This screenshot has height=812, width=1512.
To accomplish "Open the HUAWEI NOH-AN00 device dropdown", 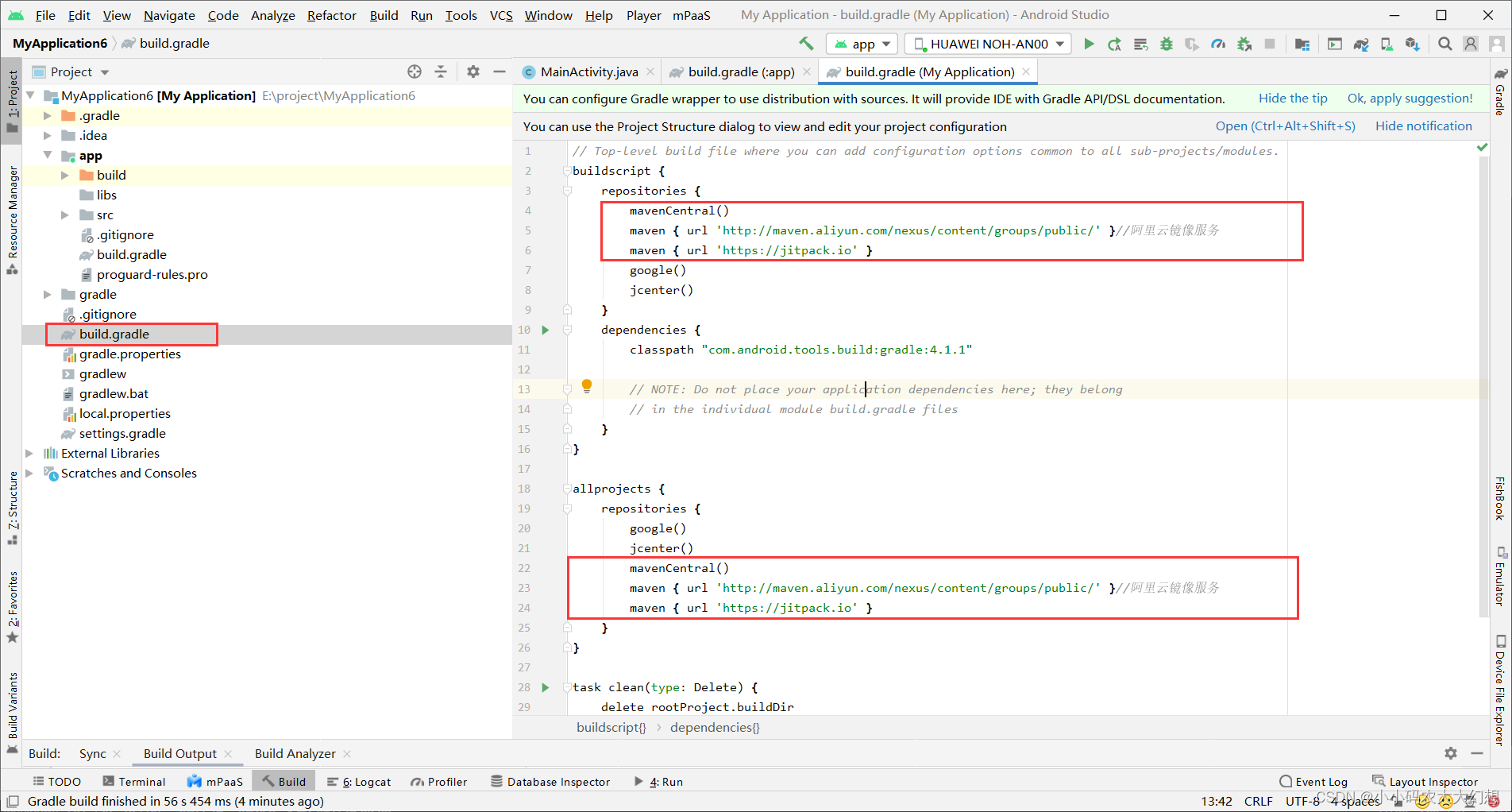I will (987, 44).
